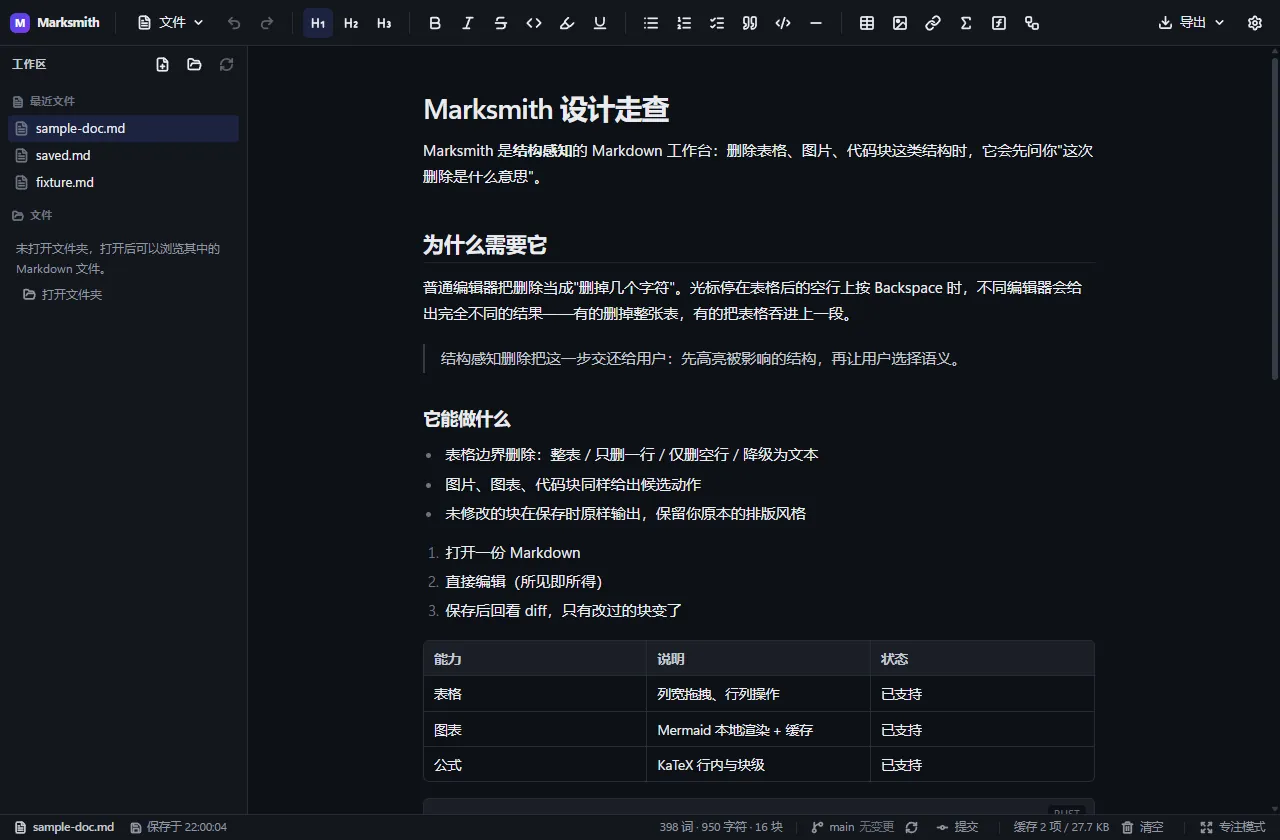Screen dimensions: 1280x840
Task: Click the 文件 section header in sidebar
Action: 32,215
